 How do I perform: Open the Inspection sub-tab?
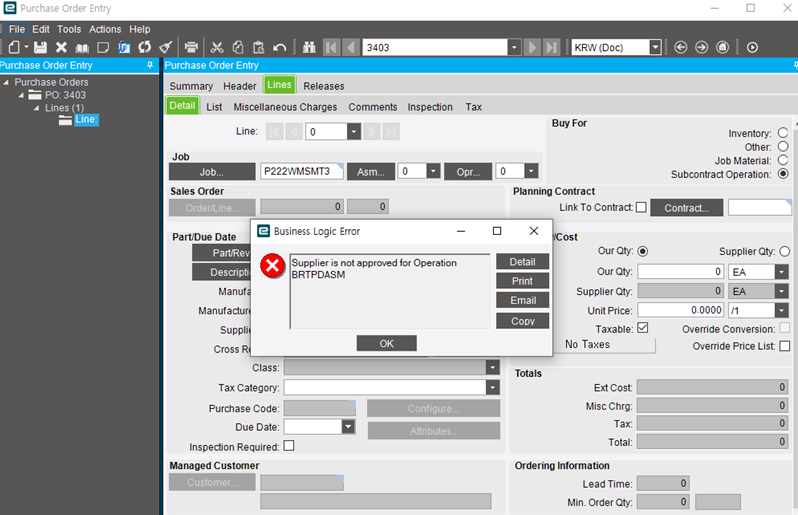(430, 107)
